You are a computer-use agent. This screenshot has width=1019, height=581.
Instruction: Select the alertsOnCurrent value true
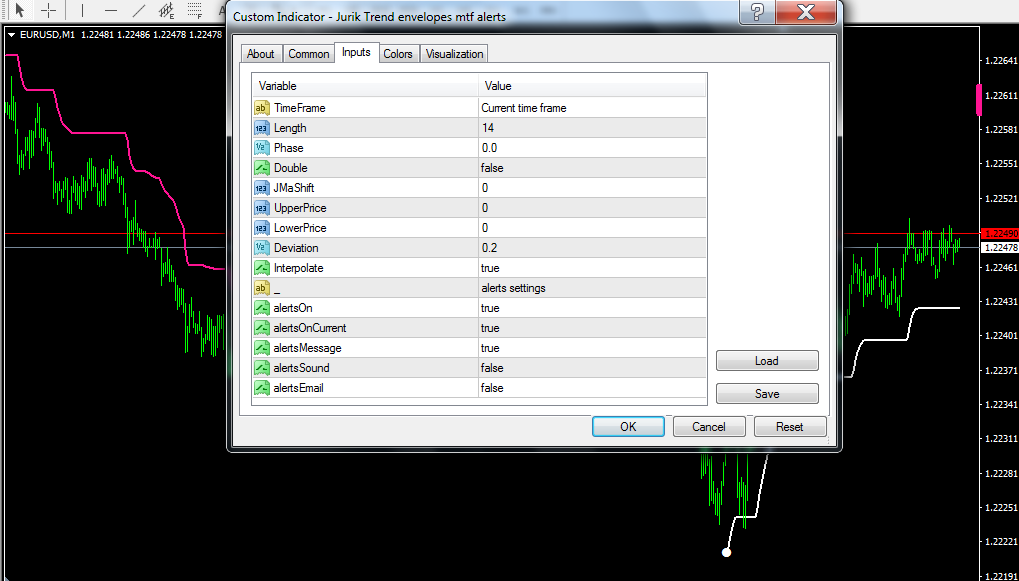click(x=592, y=328)
